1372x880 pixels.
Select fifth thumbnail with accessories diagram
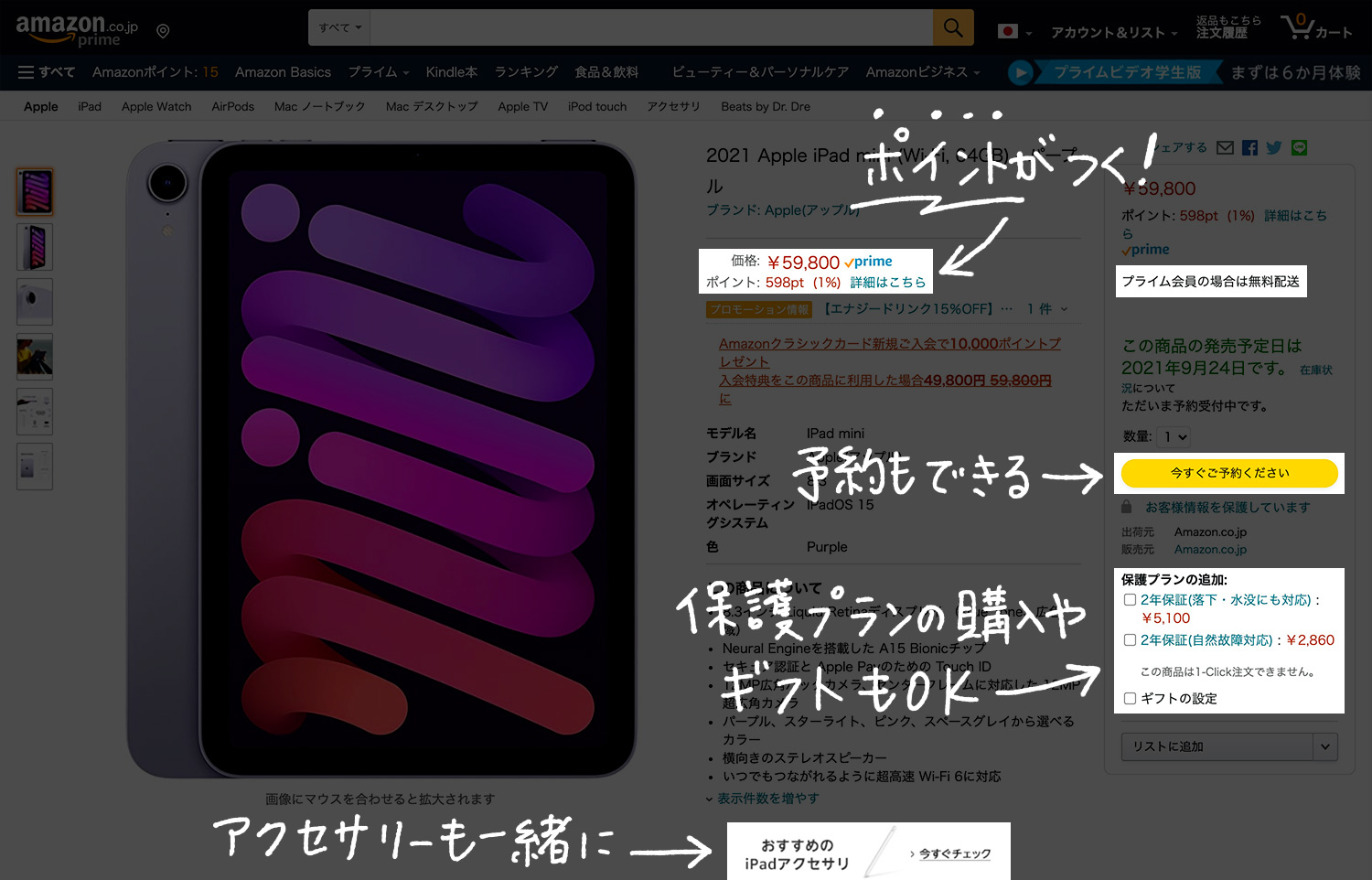click(35, 412)
